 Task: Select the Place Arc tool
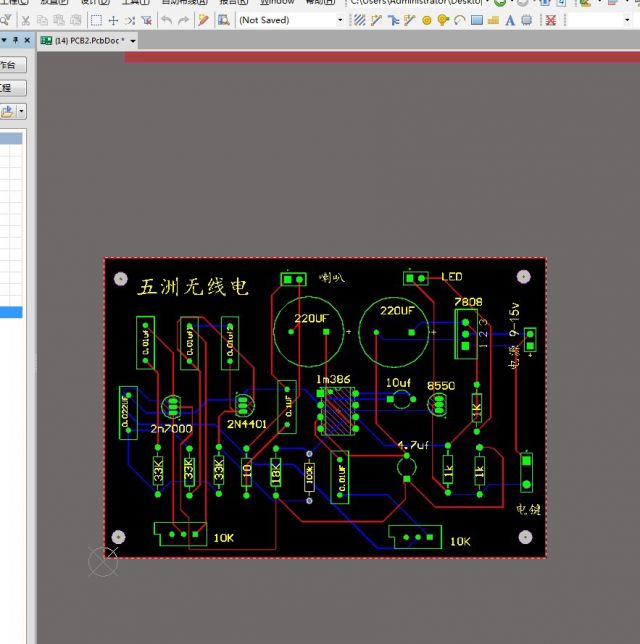tap(460, 20)
